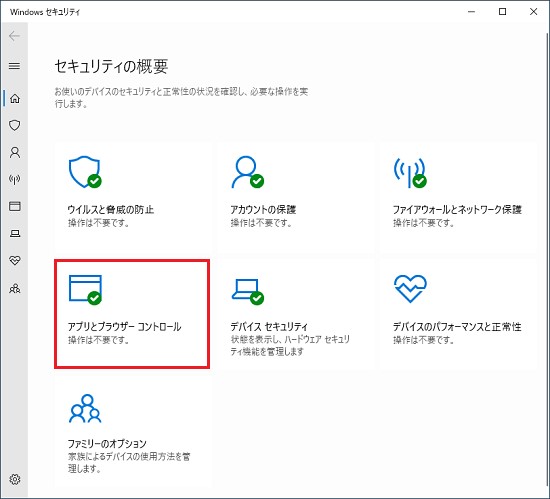The image size is (550, 499).
Task: Open the アカウントの保護 tile
Action: coord(295,196)
